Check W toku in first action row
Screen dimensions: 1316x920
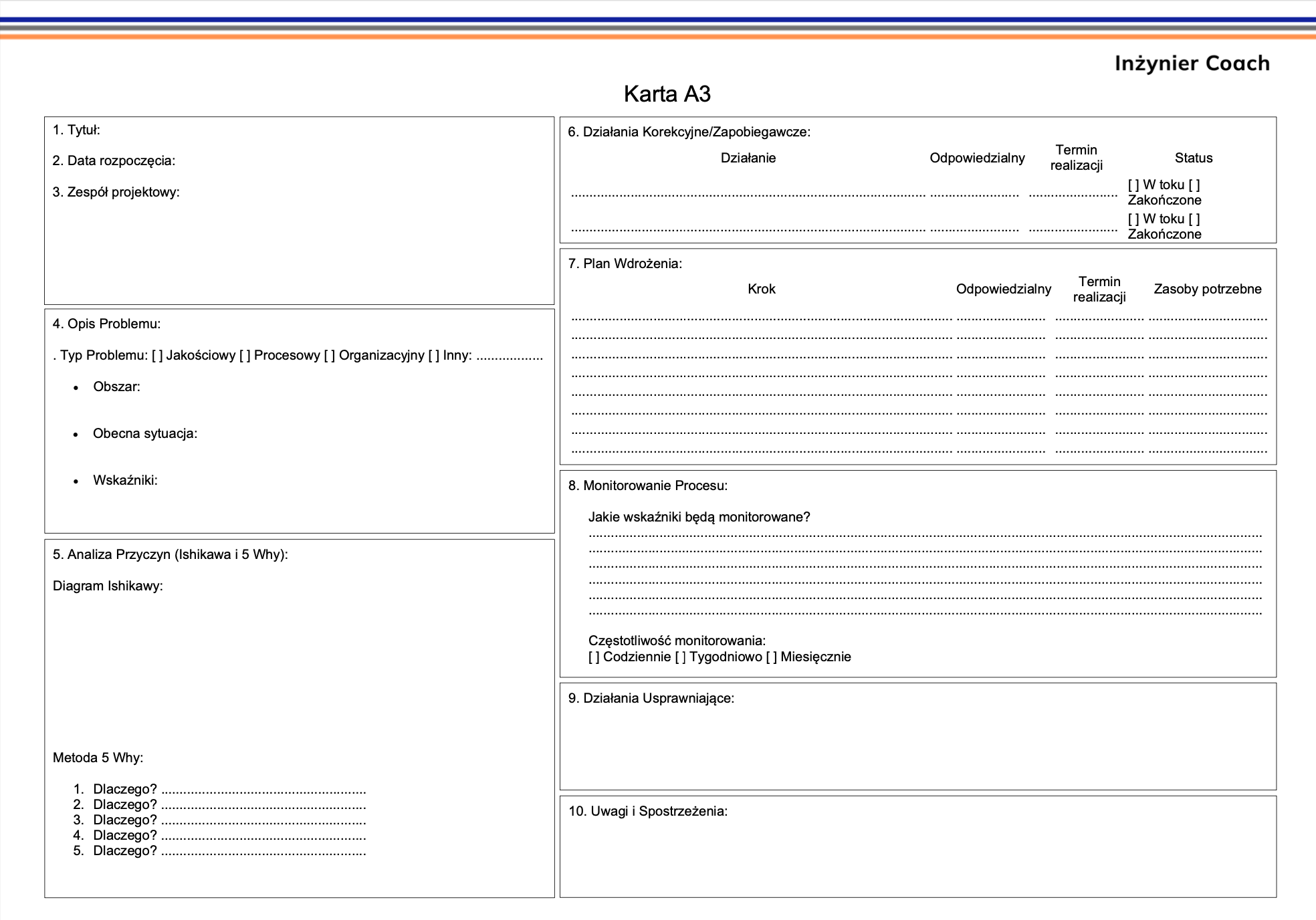[1133, 185]
